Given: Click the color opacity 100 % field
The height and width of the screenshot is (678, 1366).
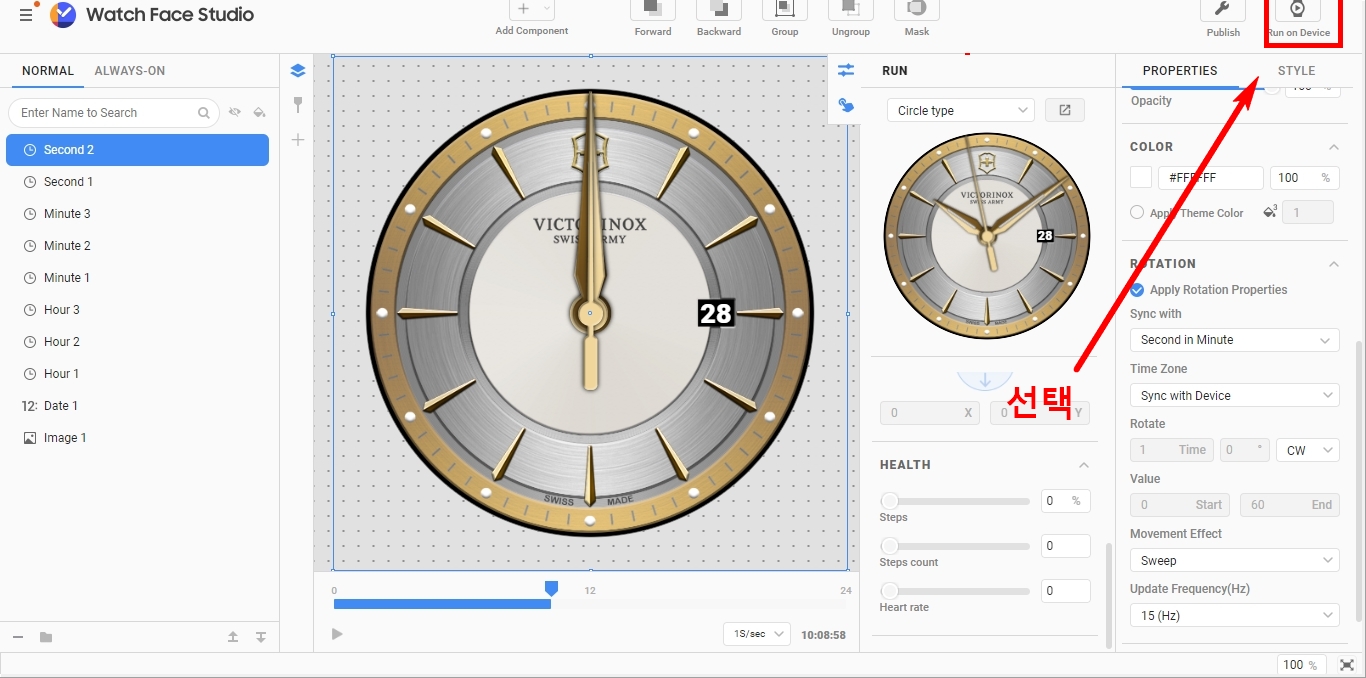Looking at the screenshot, I should tap(1304, 178).
